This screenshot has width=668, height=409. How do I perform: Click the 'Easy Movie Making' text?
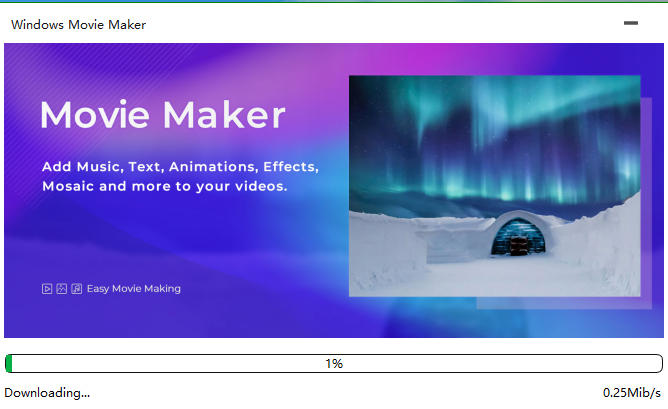point(134,289)
